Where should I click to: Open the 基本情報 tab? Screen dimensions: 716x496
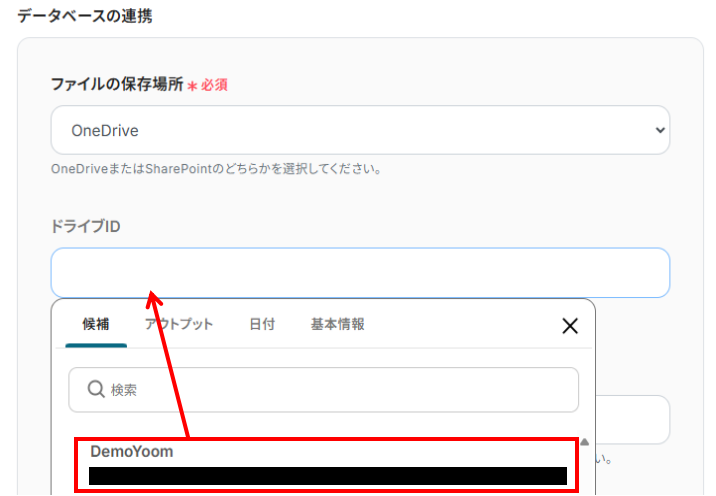[x=337, y=324]
